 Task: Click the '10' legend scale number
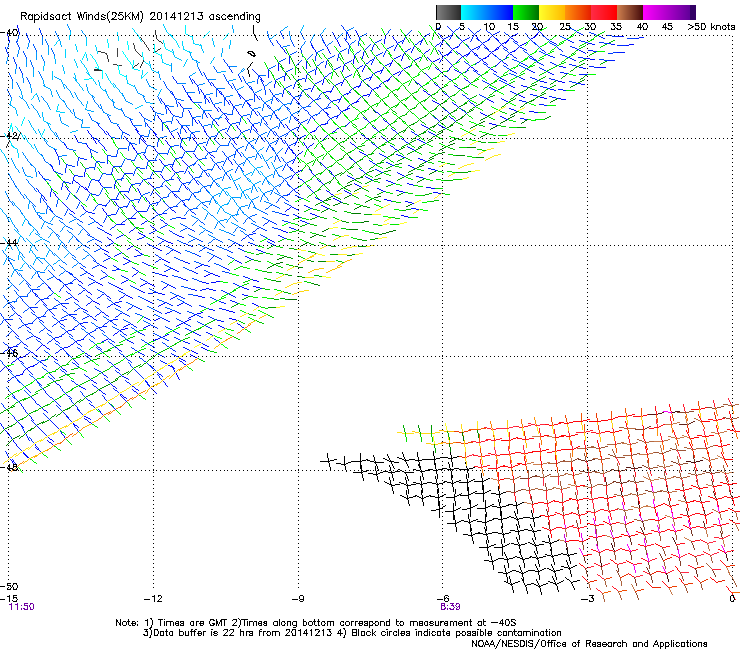coord(489,27)
